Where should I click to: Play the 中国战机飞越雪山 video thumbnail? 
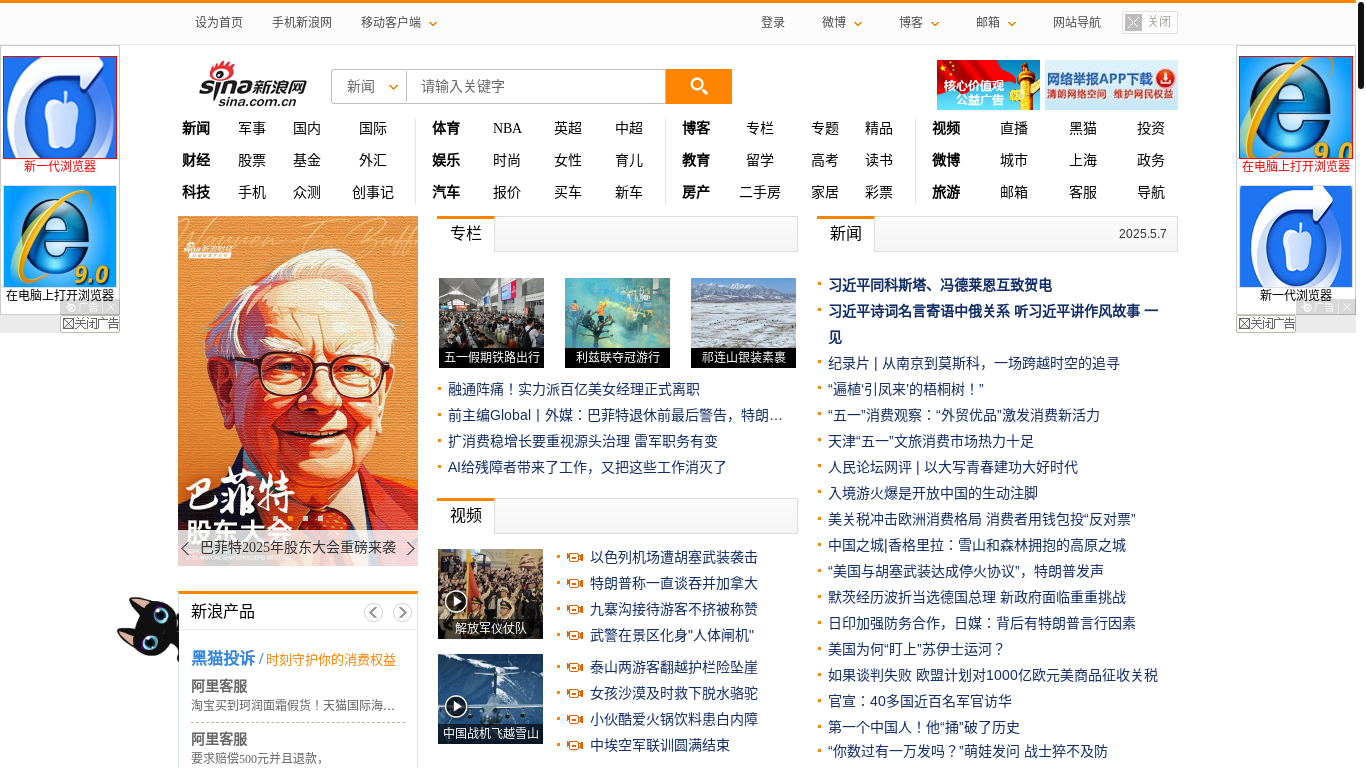click(x=490, y=699)
